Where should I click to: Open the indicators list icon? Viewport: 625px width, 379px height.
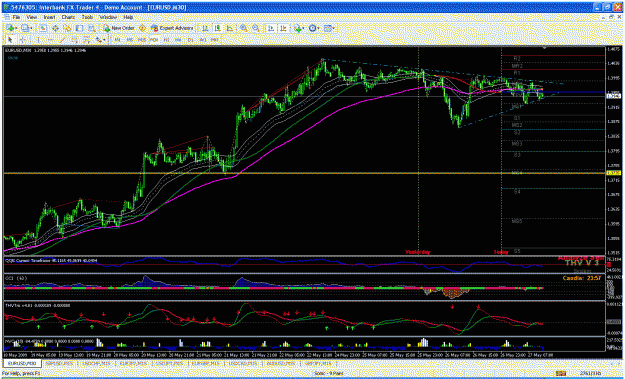pyautogui.click(x=297, y=28)
